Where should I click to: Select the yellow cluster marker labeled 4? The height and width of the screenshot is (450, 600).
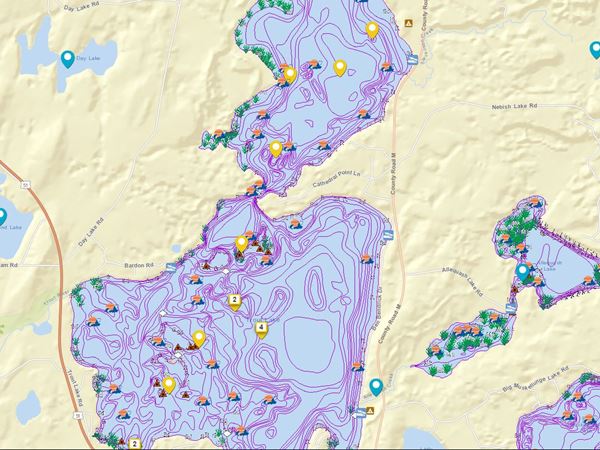click(x=262, y=329)
